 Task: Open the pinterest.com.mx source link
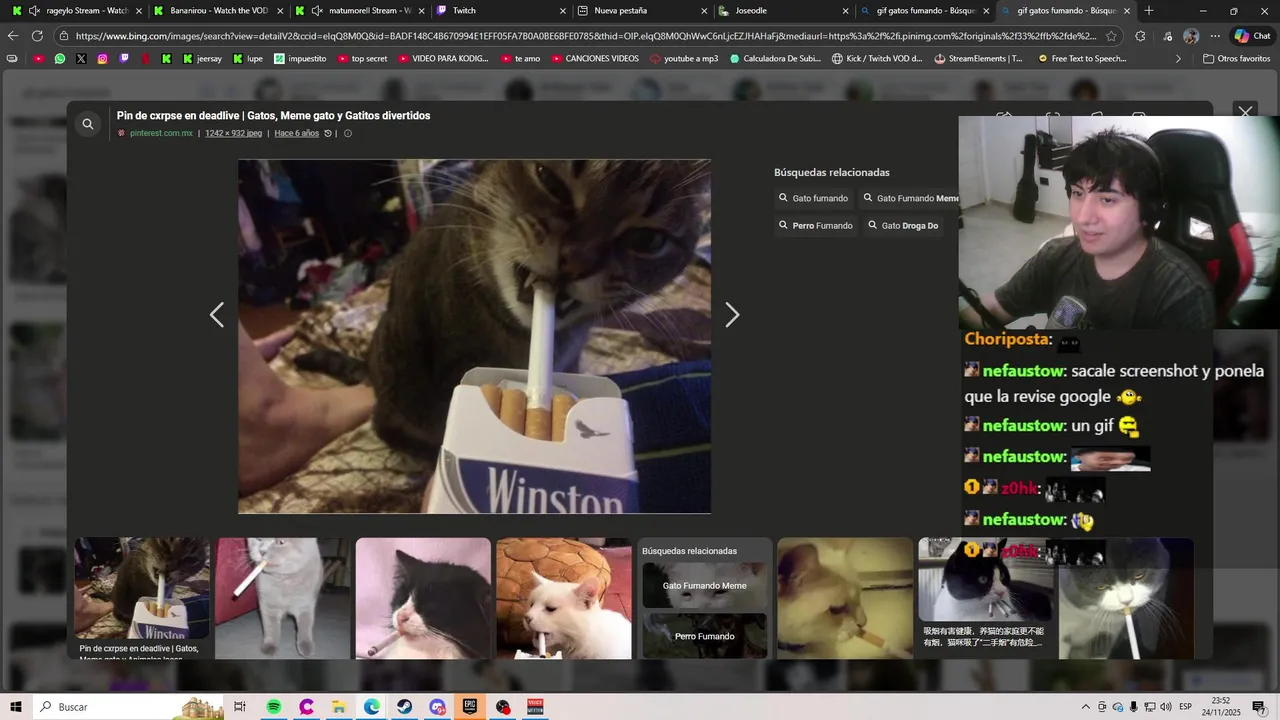pos(161,133)
